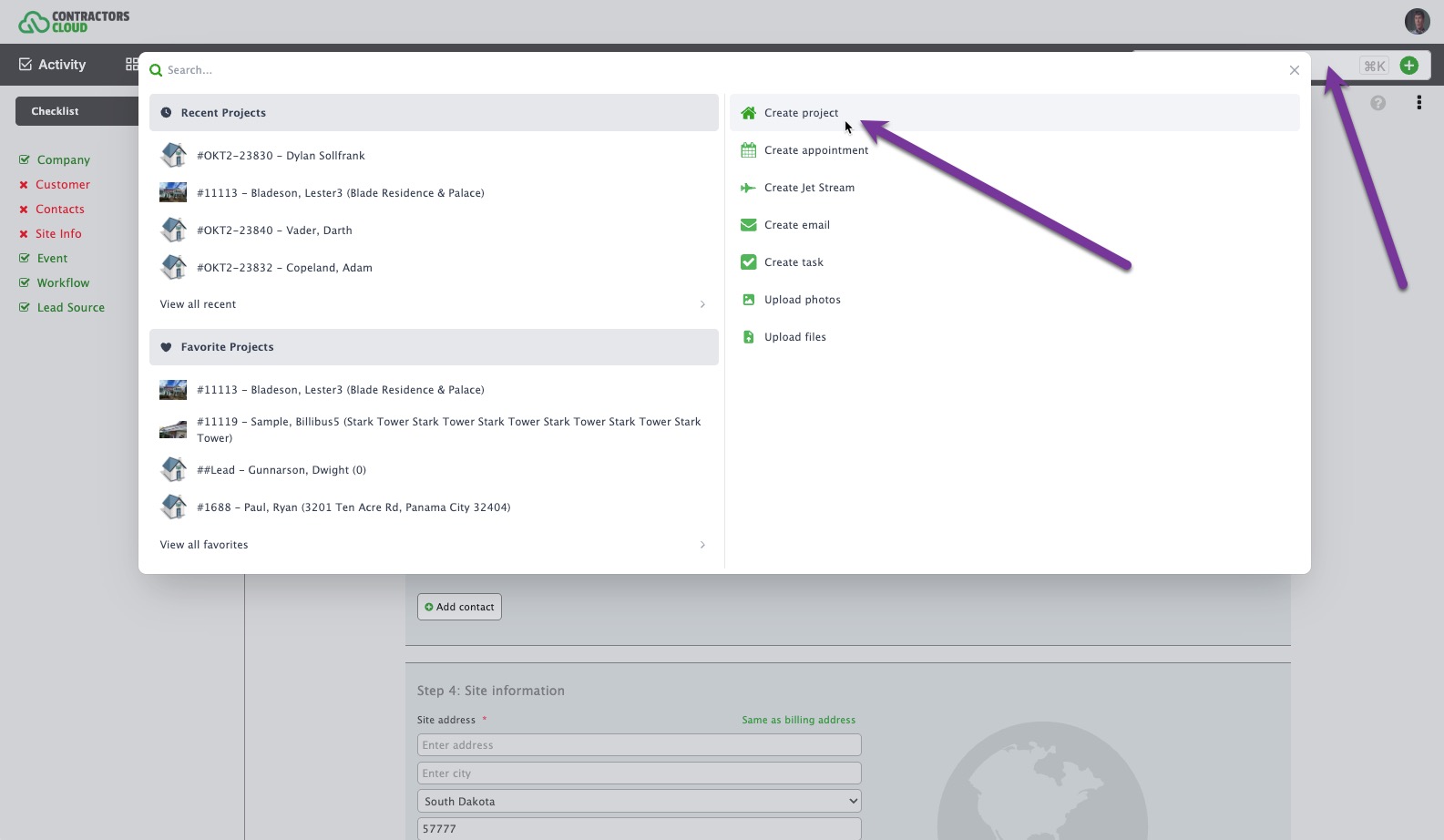Image resolution: width=1444 pixels, height=840 pixels.
Task: Open the help question mark icon
Action: [1377, 103]
